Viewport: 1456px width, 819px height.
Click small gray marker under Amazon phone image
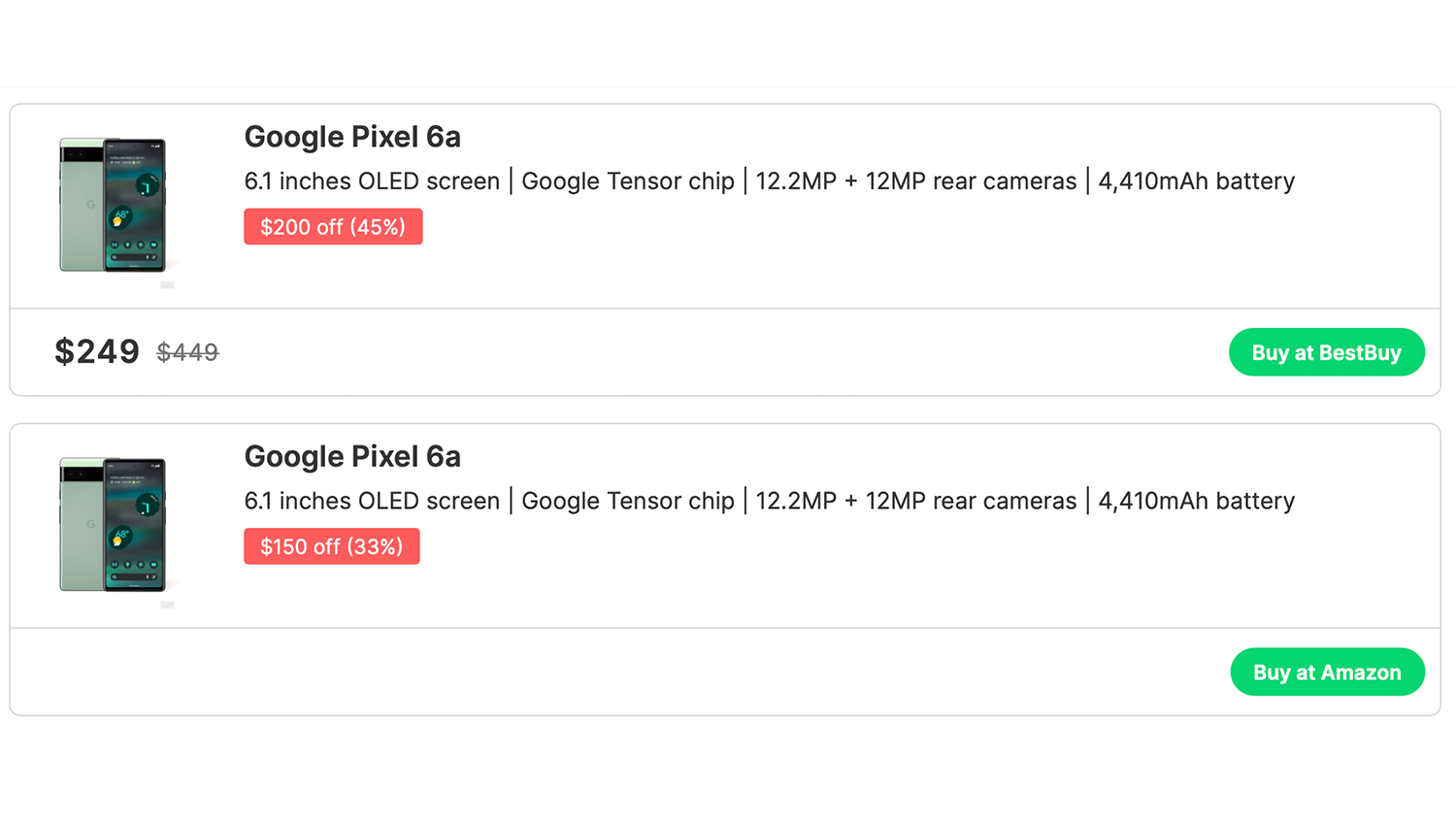pos(167,606)
